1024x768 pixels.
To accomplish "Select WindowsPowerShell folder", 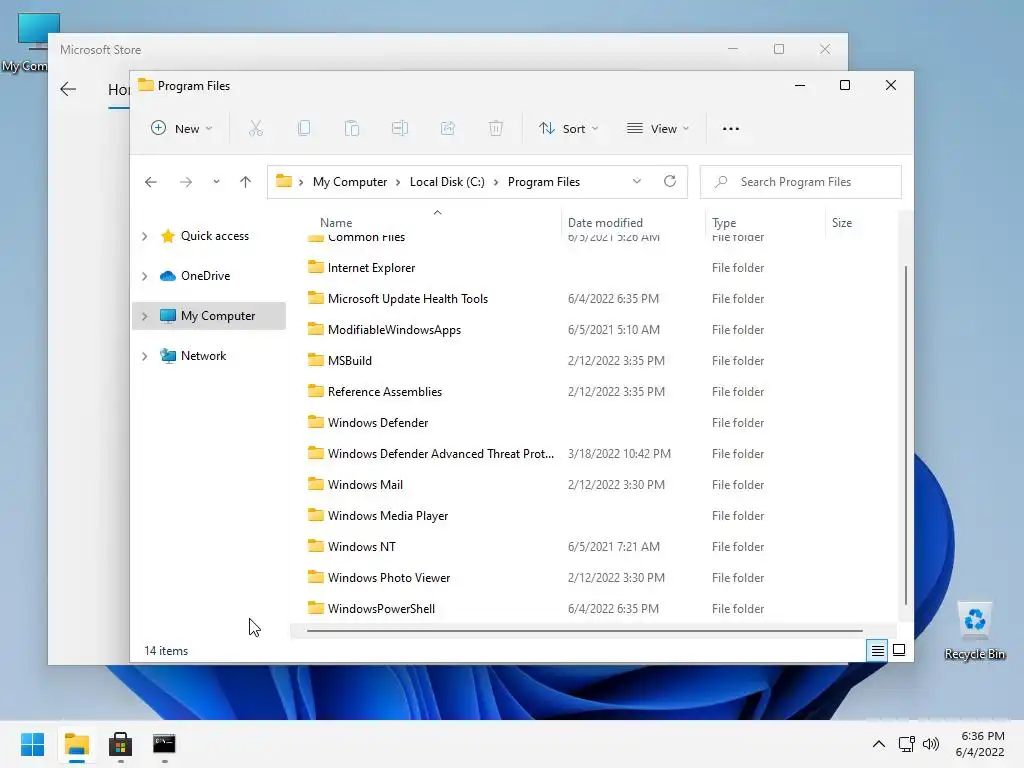I will click(381, 609).
